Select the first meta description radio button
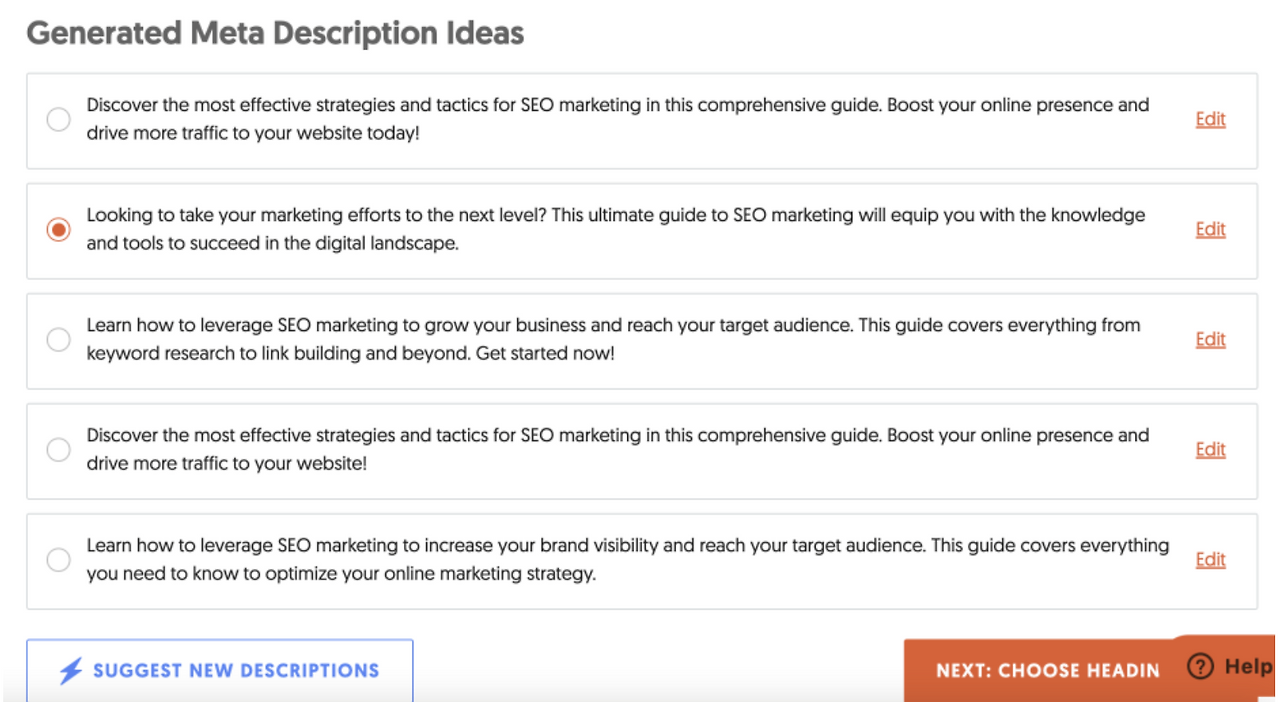Screen dimensions: 1280x702 [59, 120]
